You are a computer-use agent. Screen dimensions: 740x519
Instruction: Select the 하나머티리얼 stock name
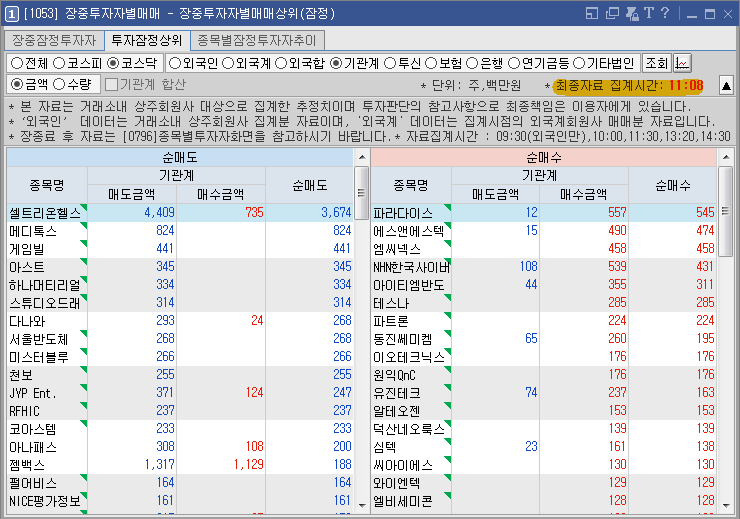click(45, 285)
